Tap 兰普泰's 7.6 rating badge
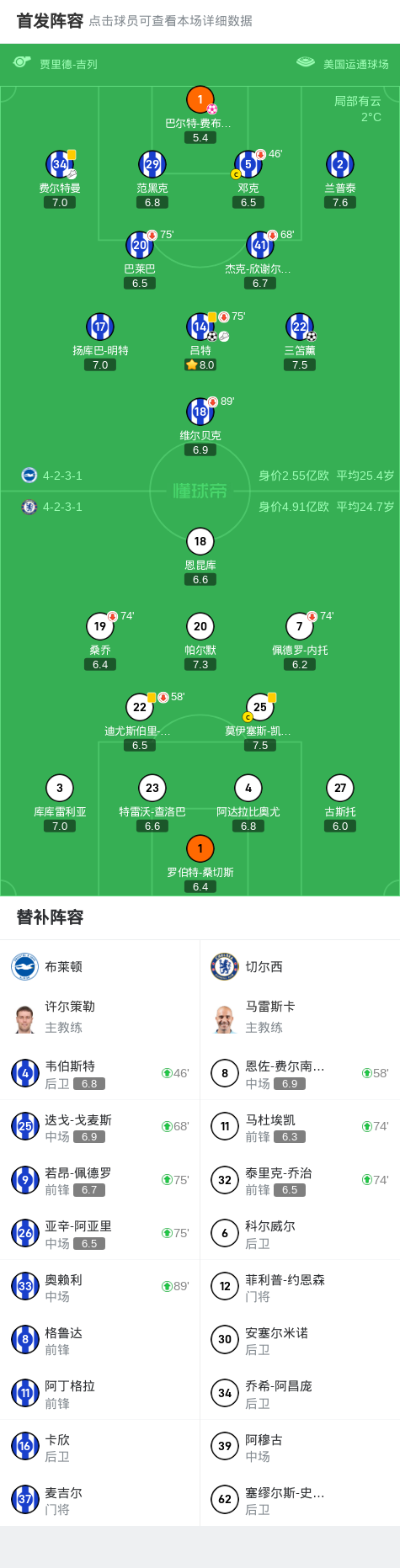400x1568 pixels. pyautogui.click(x=340, y=203)
